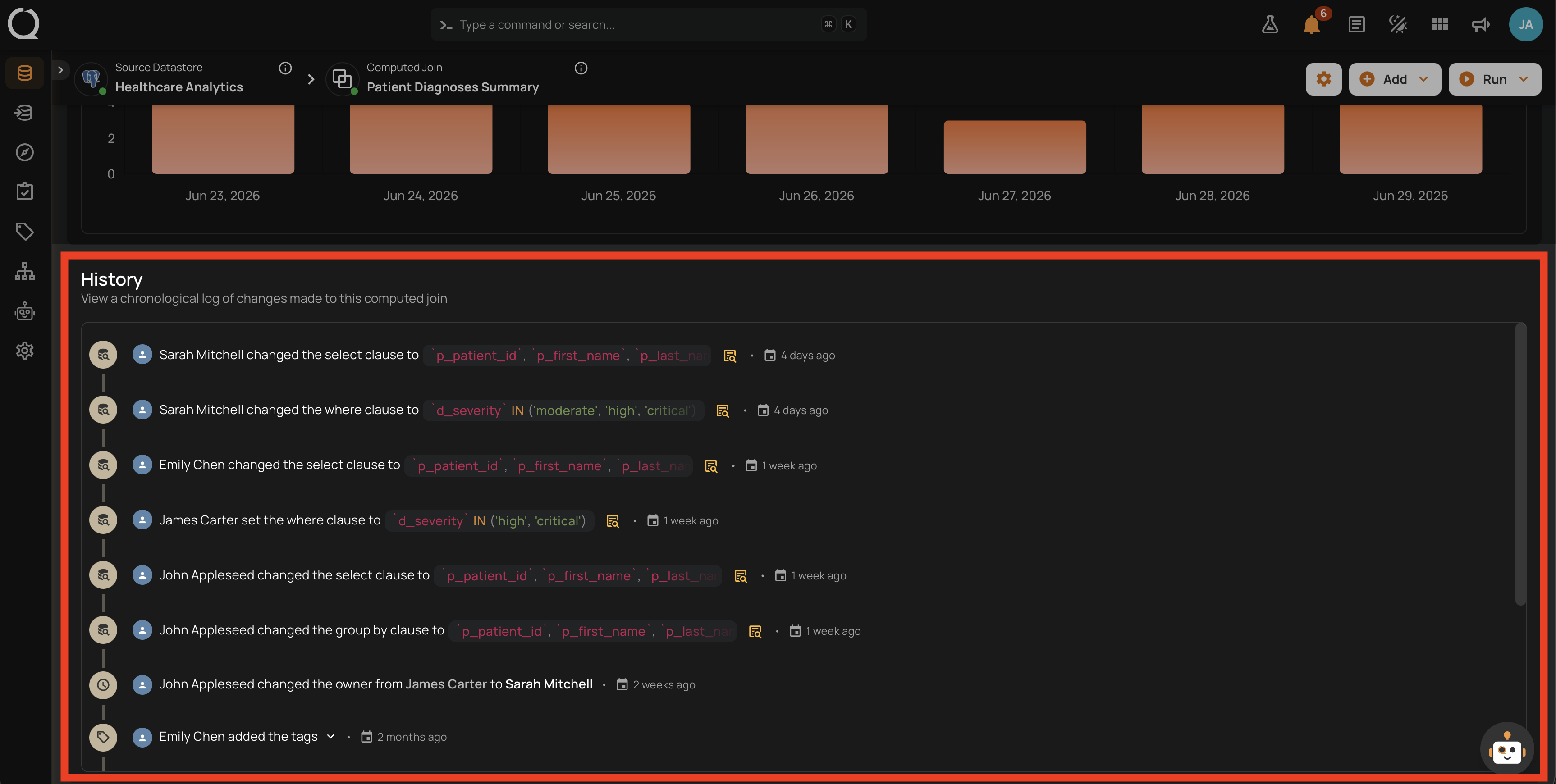Click the Jun 23, 2026 bar
The width and height of the screenshot is (1556, 784).
[x=223, y=140]
